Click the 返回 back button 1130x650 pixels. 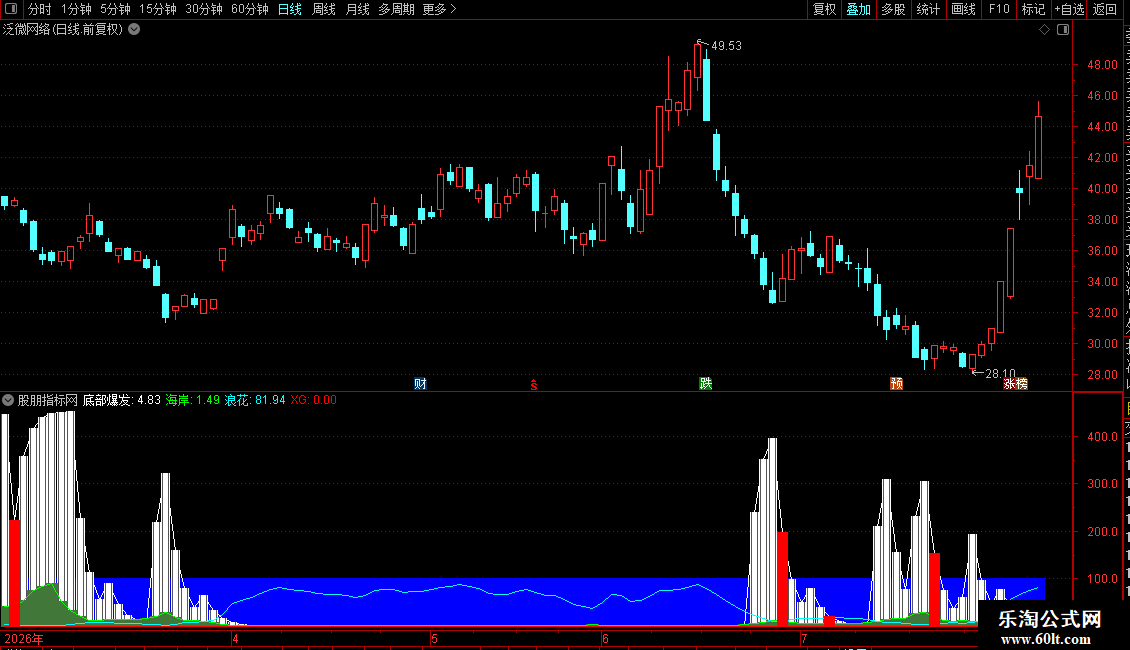[1105, 9]
